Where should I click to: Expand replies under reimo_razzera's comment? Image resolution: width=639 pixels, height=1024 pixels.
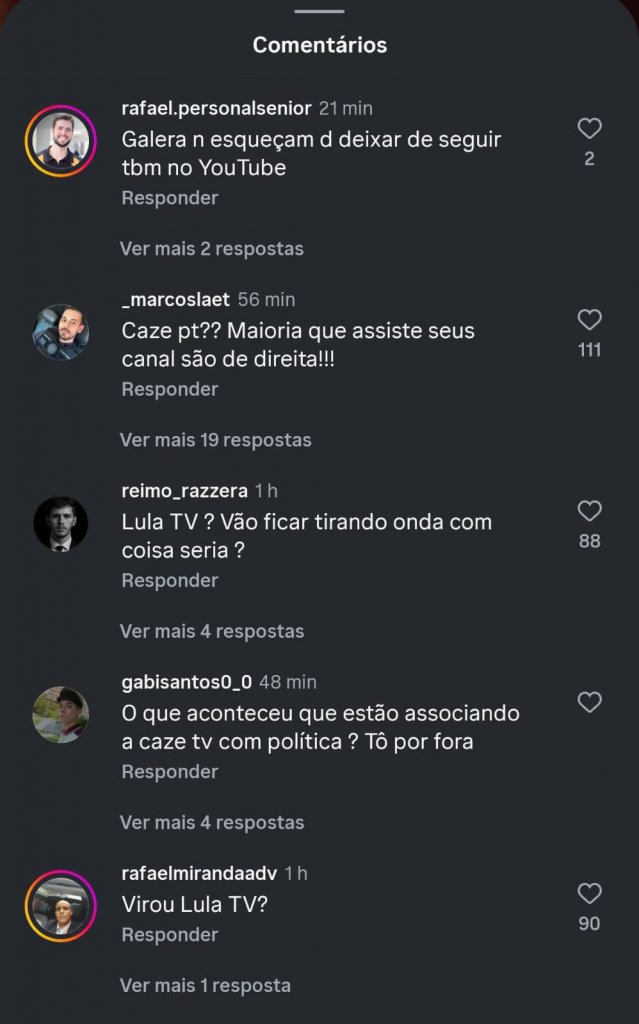[x=212, y=632]
